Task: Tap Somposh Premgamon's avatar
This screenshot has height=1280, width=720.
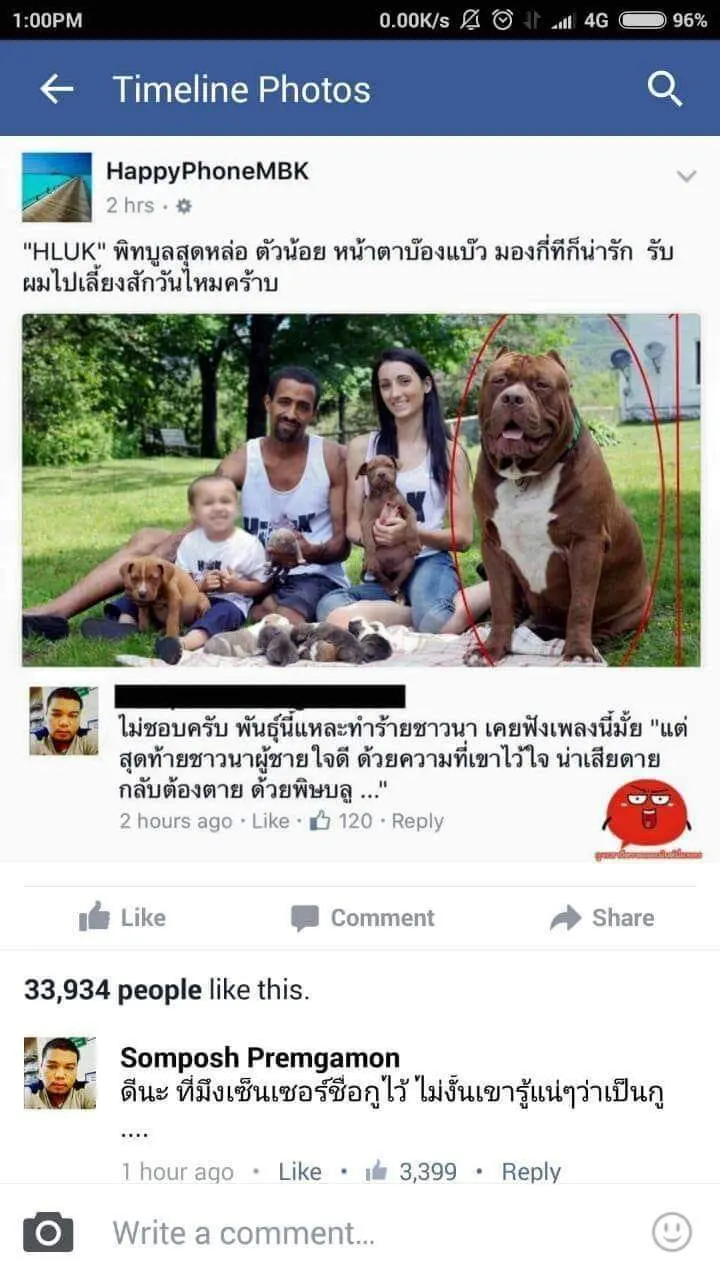Action: point(61,1073)
